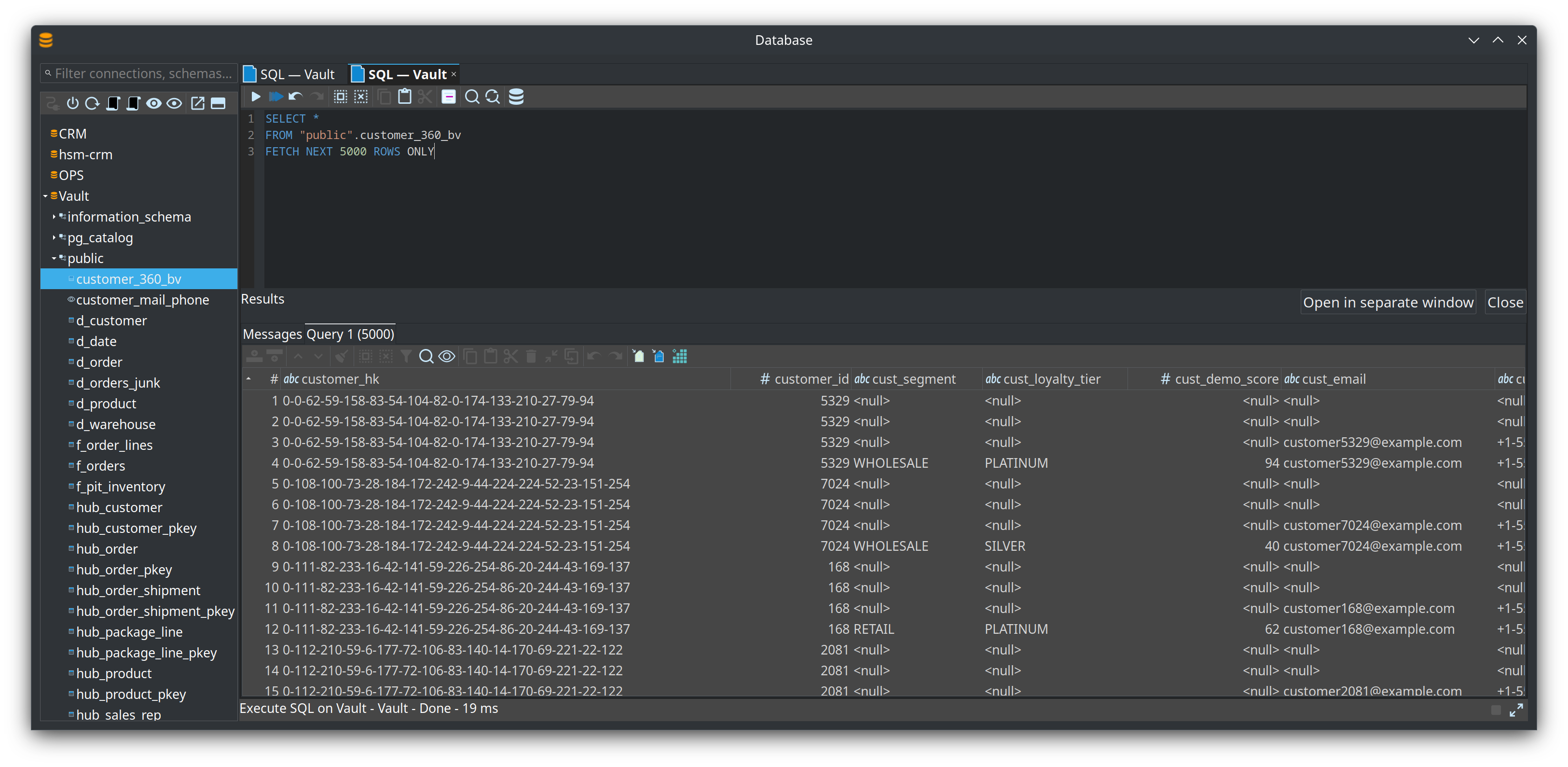This screenshot has height=767, width=1568.
Task: Click first export file icon in results toolbar
Action: pos(638,356)
